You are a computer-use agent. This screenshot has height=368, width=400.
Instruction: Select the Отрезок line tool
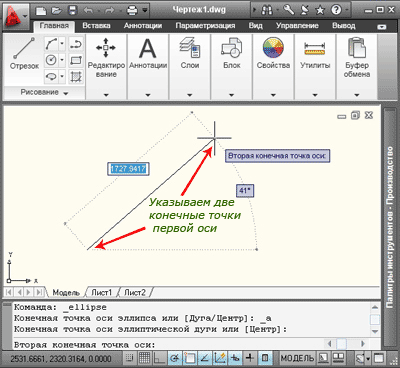(24, 53)
